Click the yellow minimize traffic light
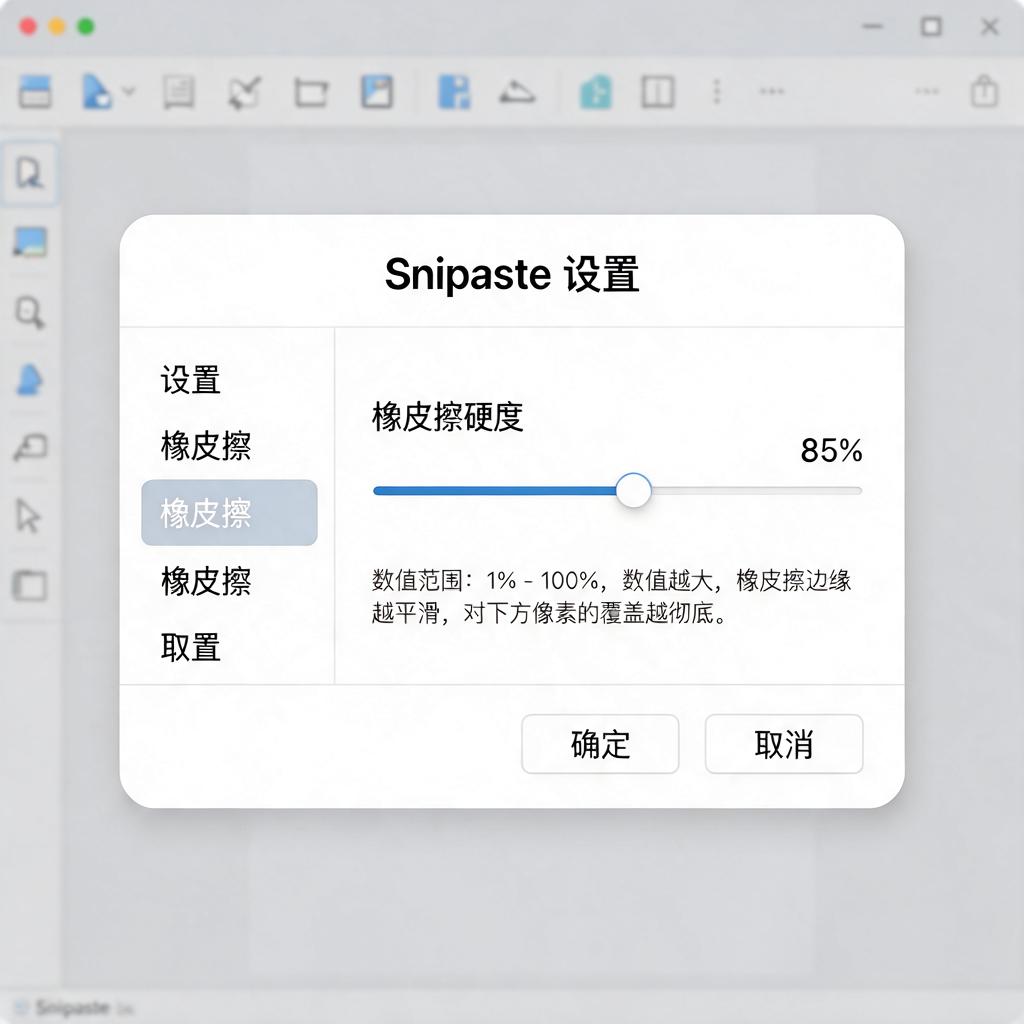1024x1024 pixels. [x=57, y=27]
